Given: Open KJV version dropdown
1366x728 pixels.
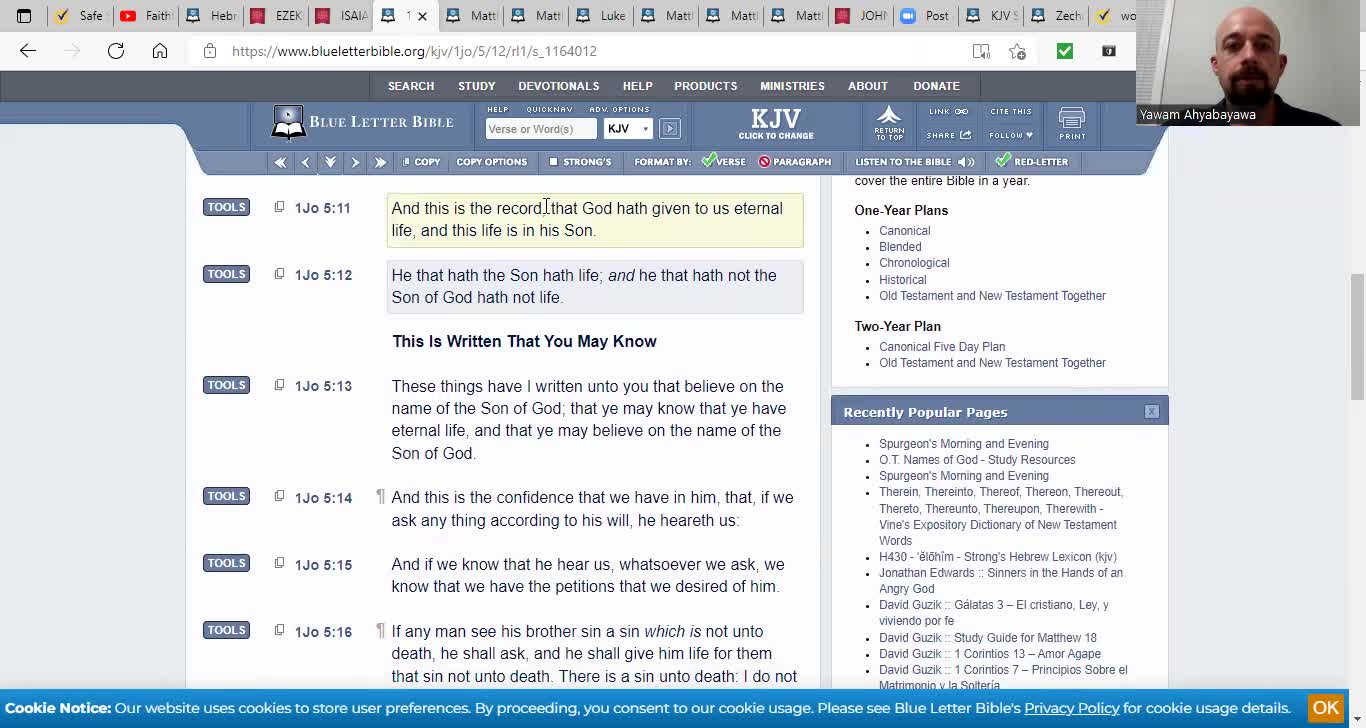Looking at the screenshot, I should 628,129.
